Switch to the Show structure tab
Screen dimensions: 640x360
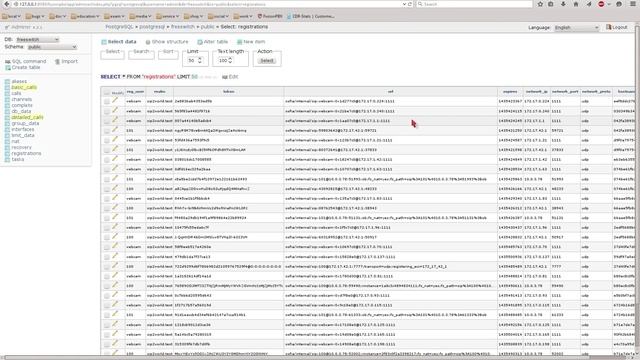pos(167,42)
